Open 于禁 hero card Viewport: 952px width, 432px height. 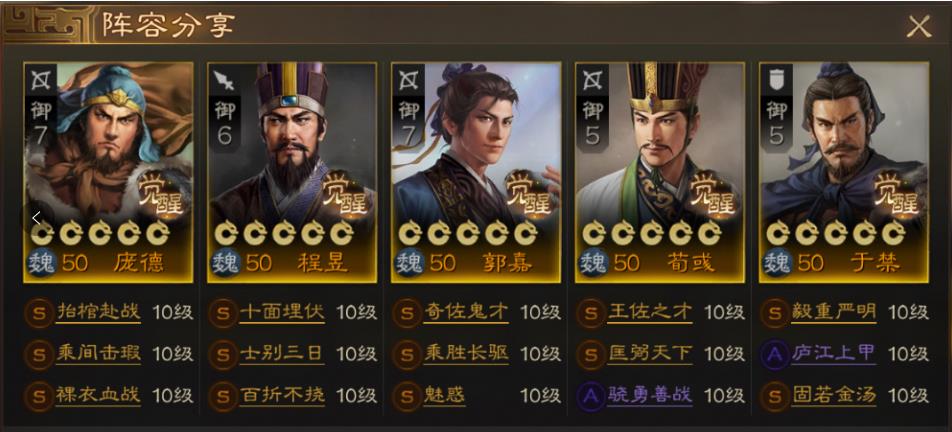844,172
